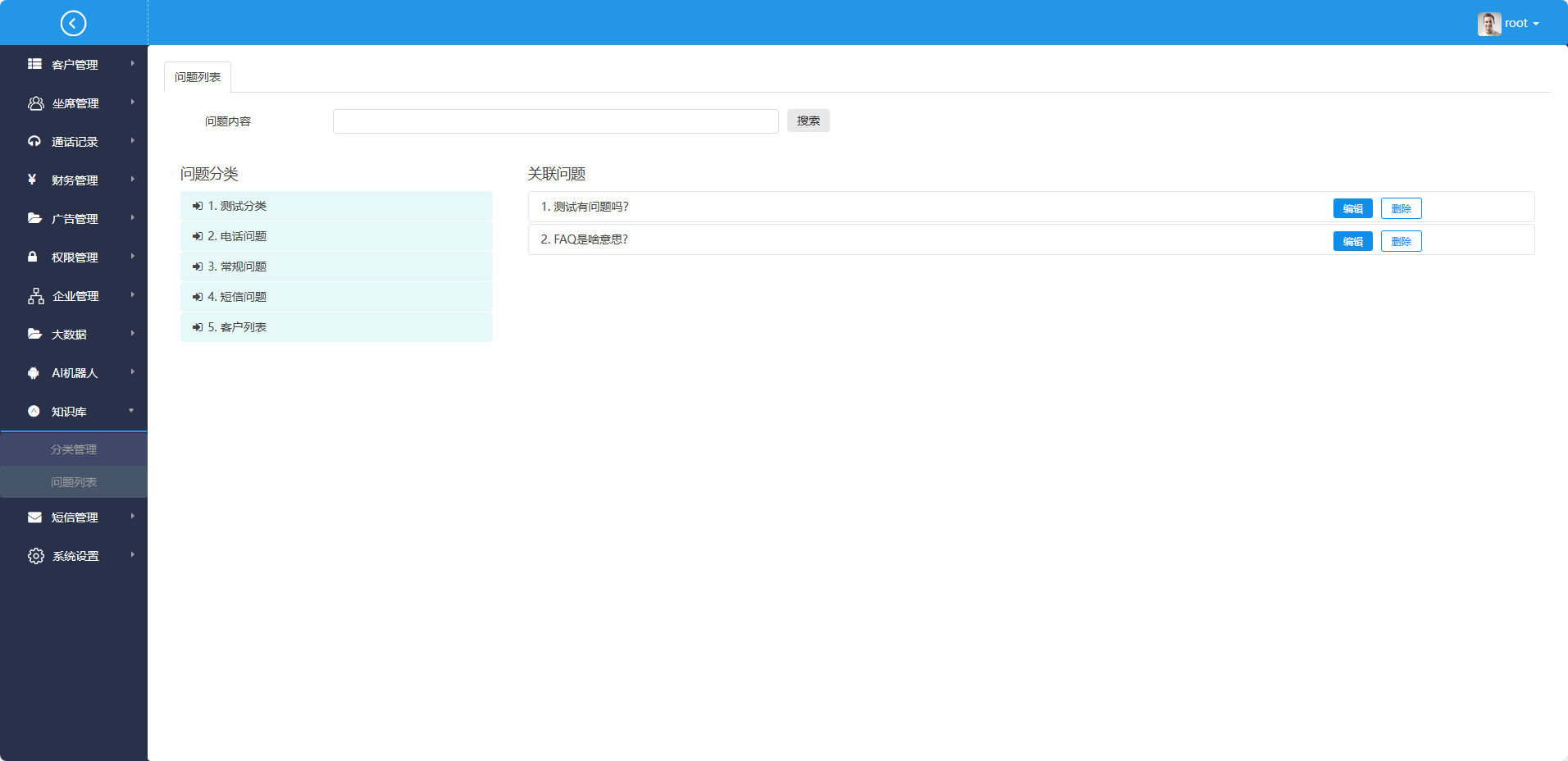Expand the 广告管理 sidebar menu arrow

[132, 218]
